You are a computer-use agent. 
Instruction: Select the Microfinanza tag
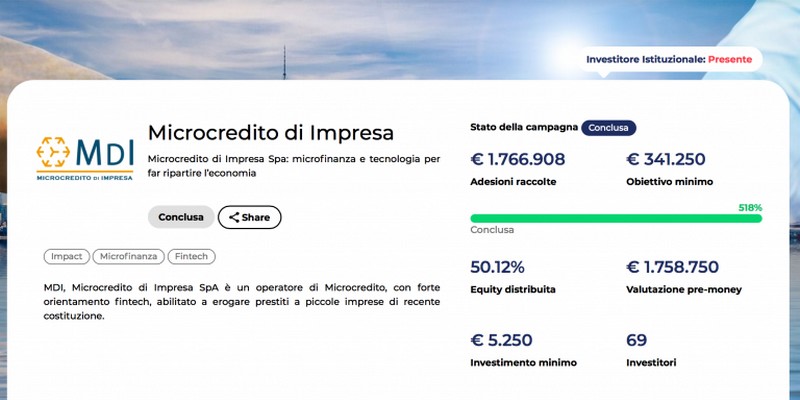(x=129, y=256)
